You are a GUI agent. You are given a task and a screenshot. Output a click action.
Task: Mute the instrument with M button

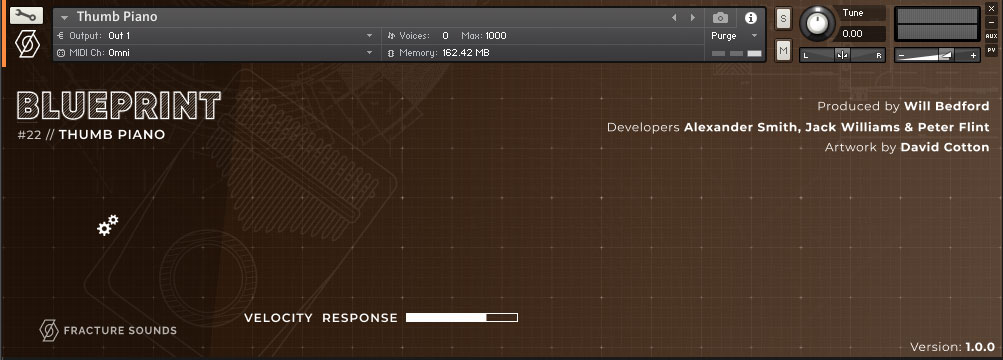(784, 50)
